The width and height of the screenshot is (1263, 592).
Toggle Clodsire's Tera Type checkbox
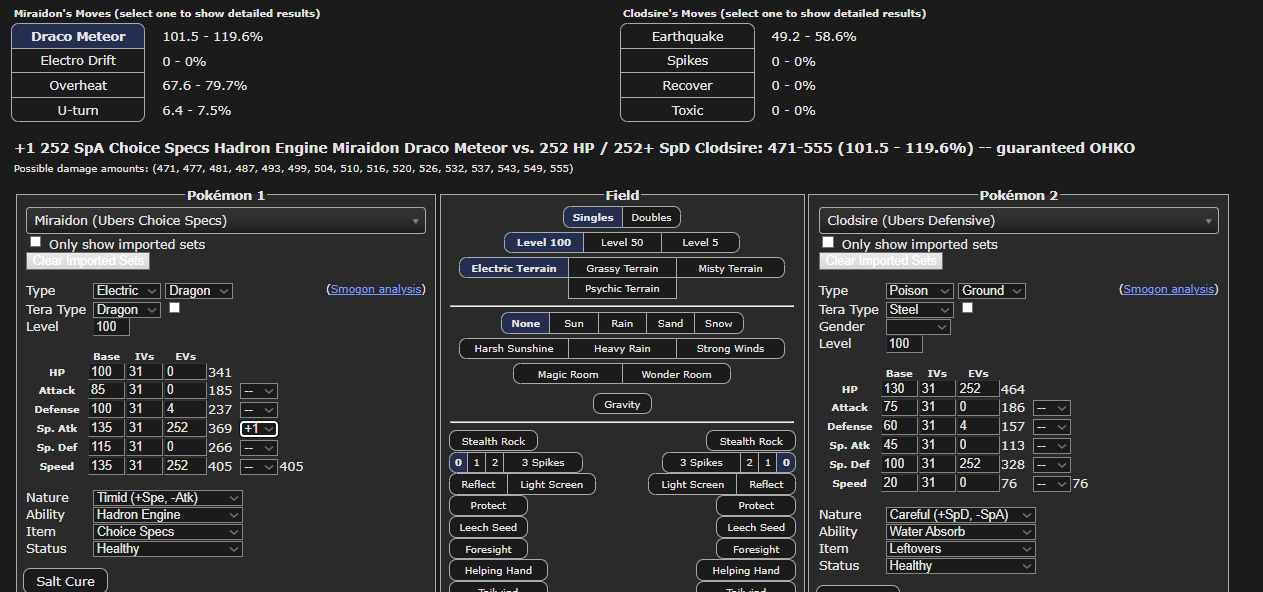(967, 308)
